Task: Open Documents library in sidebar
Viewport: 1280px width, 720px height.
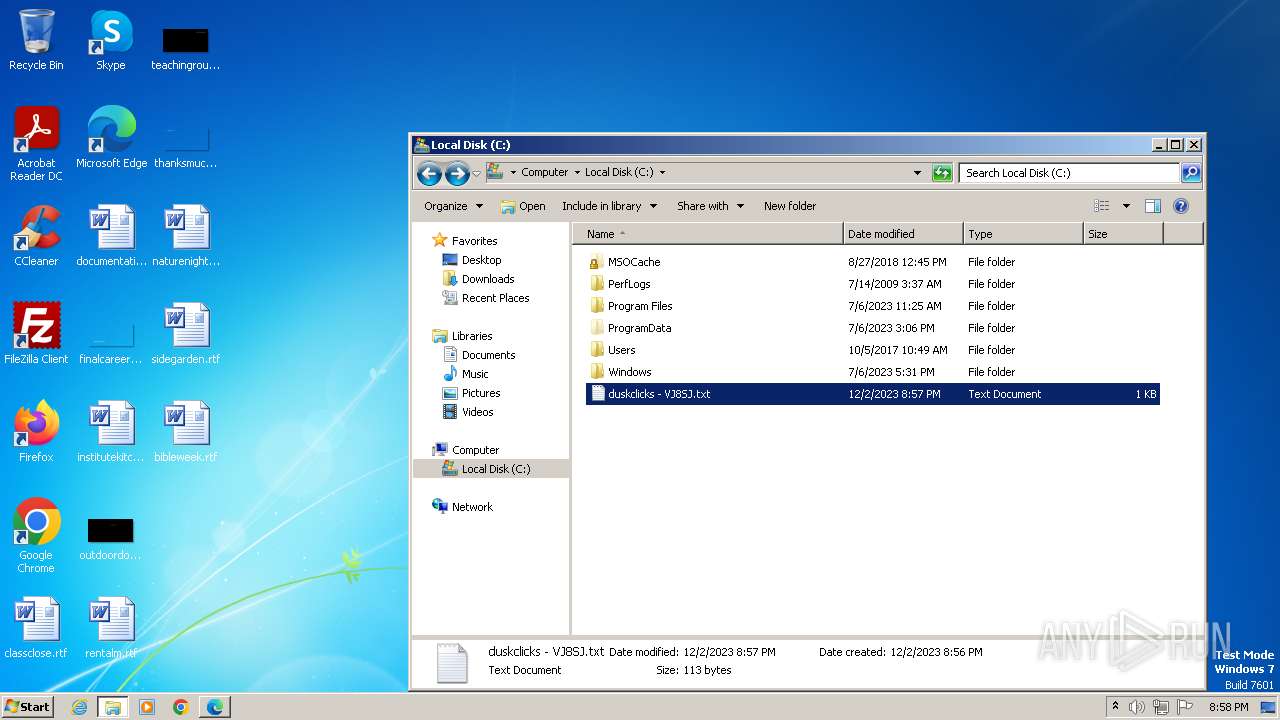Action: click(x=479, y=355)
